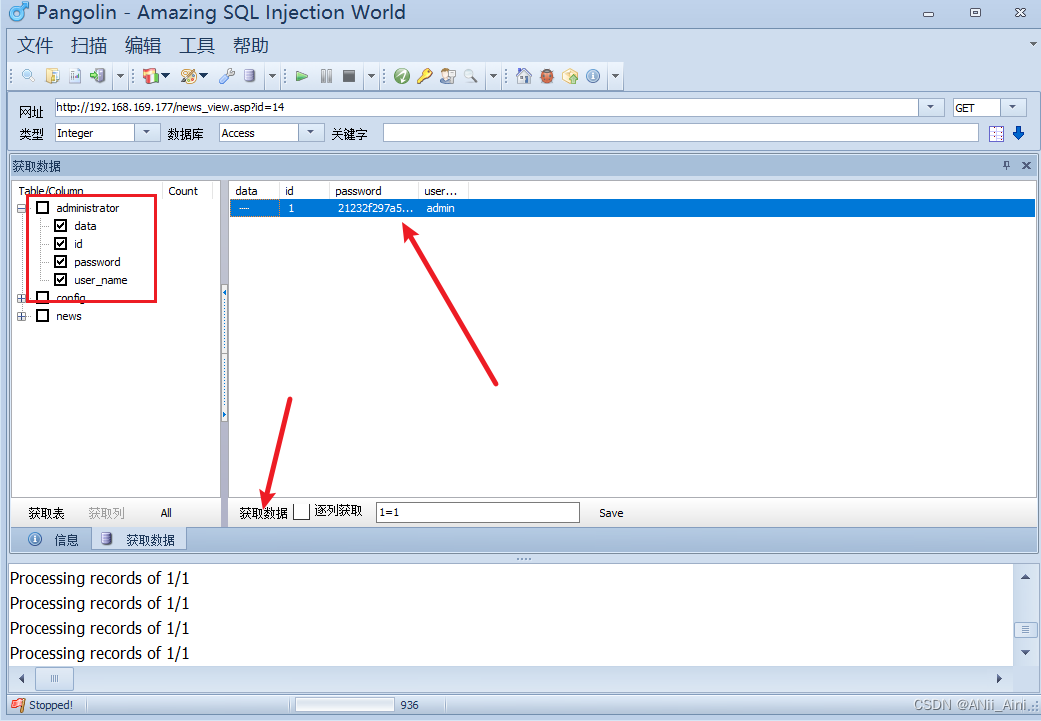Screen dimensions: 1041x721
Task: Click the 获取数据 fetch button
Action: tap(264, 513)
